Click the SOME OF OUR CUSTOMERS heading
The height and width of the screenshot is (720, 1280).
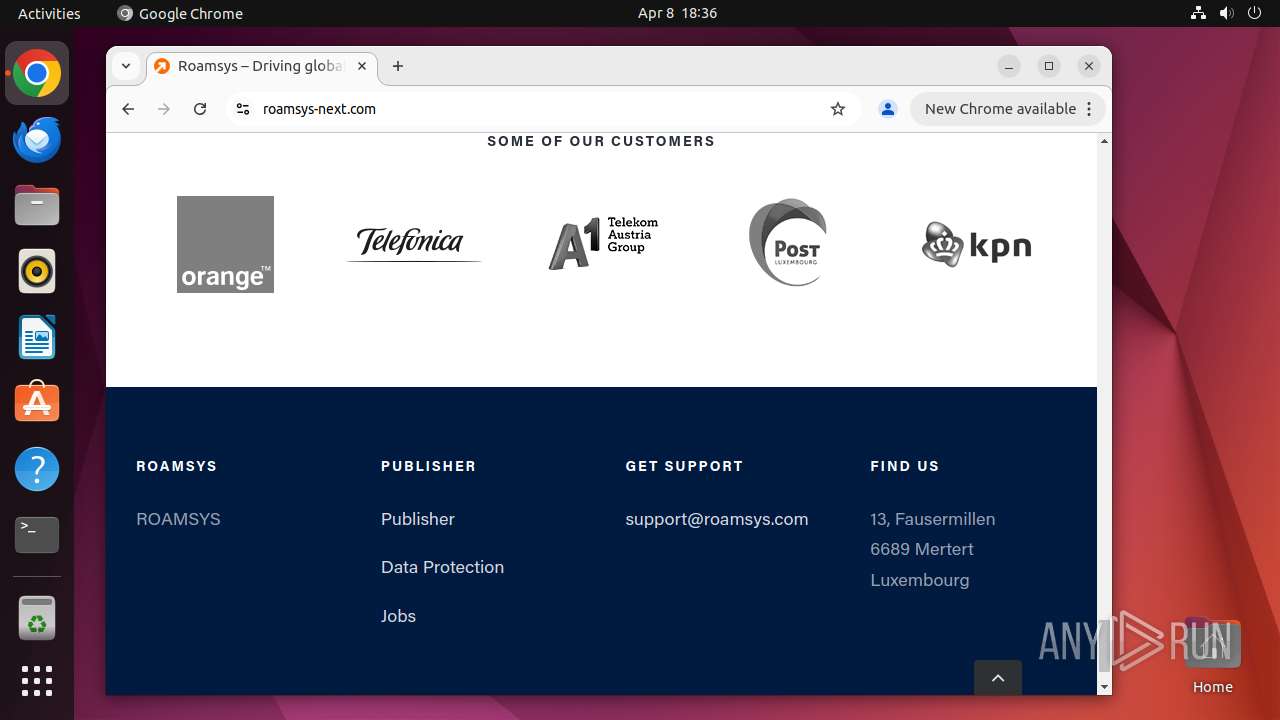[601, 141]
